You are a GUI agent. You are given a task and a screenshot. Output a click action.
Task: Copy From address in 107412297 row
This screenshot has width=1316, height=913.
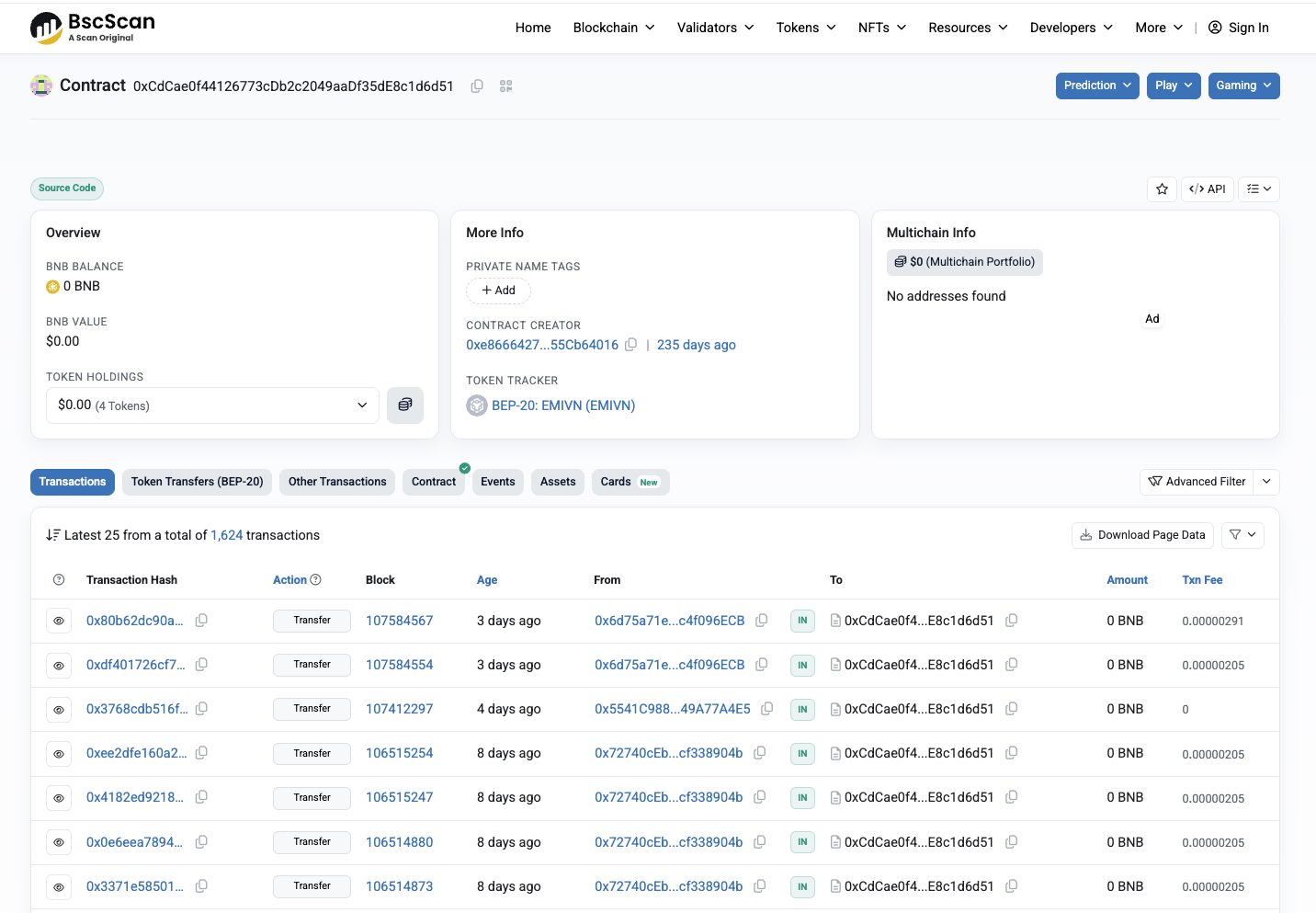(766, 709)
